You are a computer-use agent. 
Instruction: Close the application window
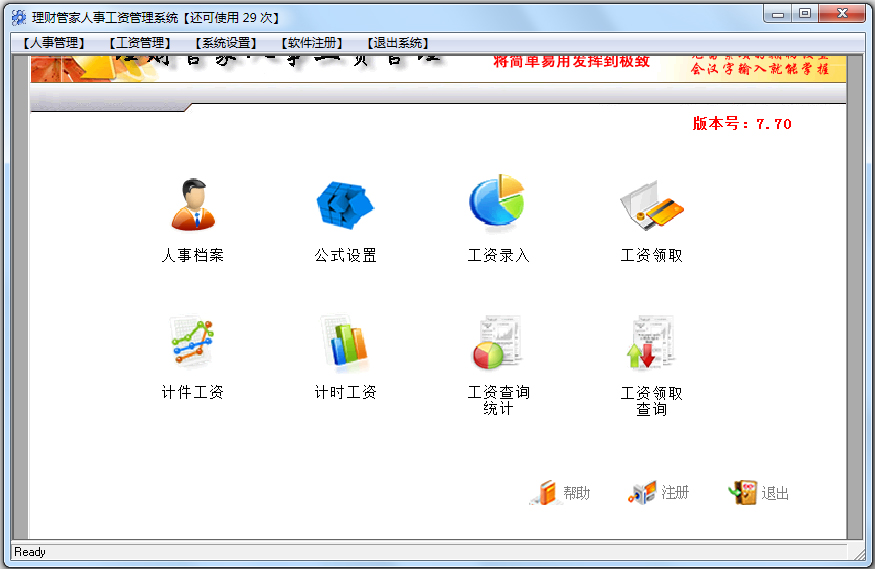pyautogui.click(x=842, y=13)
